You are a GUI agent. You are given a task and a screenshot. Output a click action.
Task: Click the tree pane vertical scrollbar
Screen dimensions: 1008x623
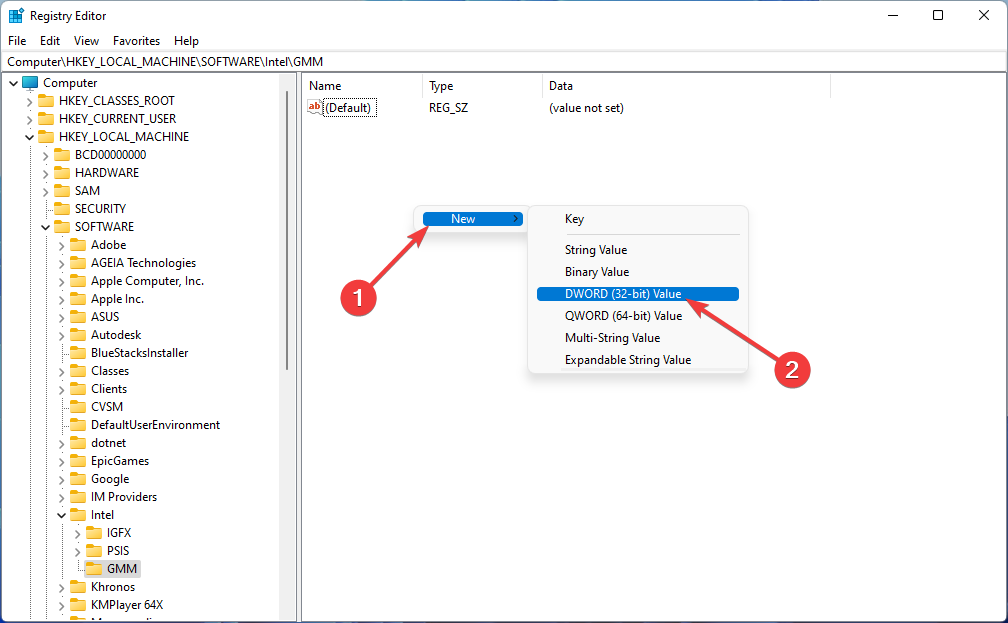[x=288, y=250]
